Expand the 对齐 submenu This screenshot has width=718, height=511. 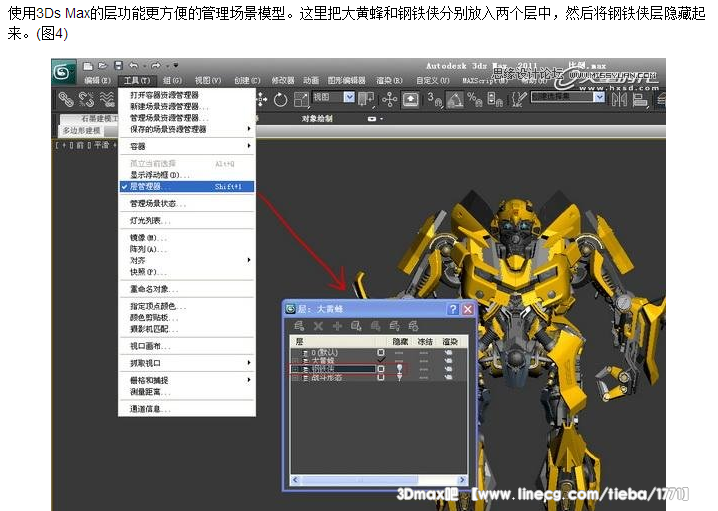point(187,260)
